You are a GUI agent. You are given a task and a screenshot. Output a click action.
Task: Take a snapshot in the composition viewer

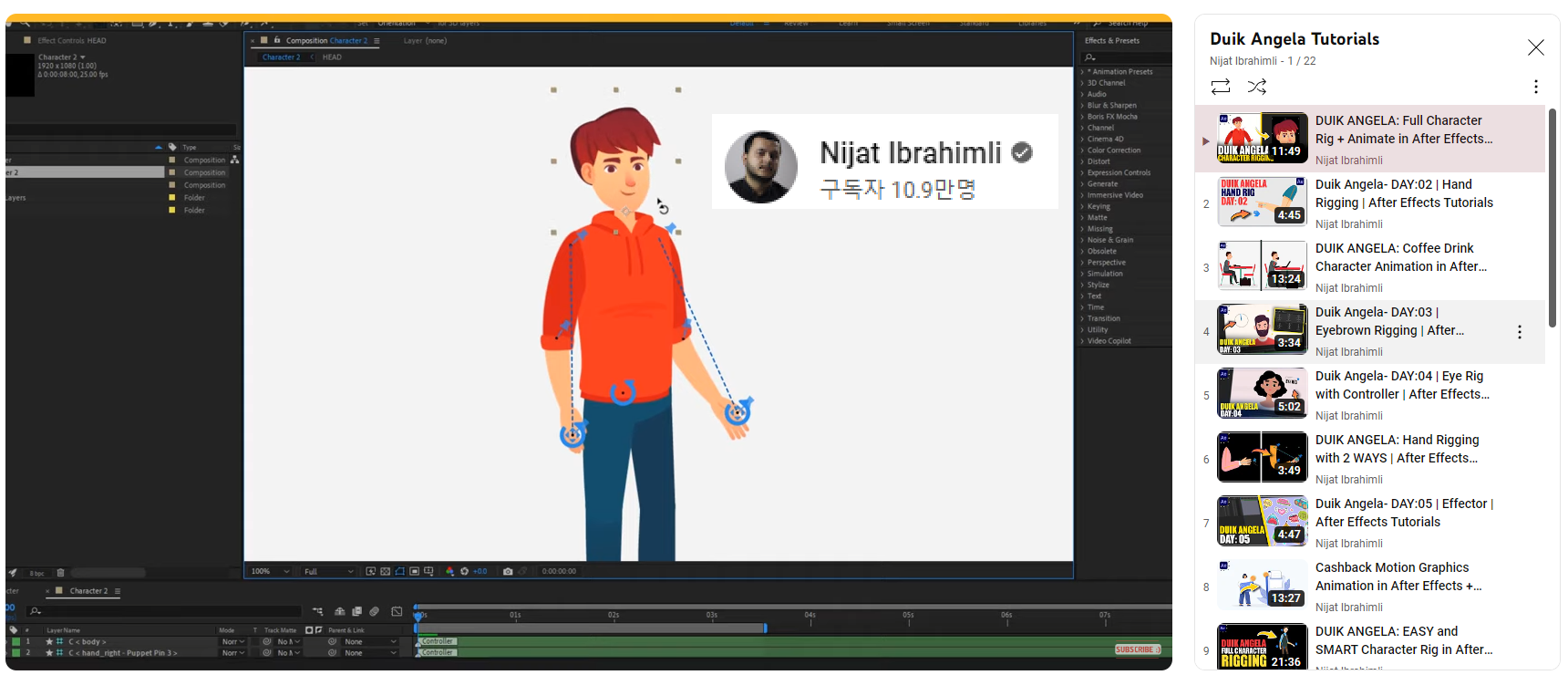[508, 572]
